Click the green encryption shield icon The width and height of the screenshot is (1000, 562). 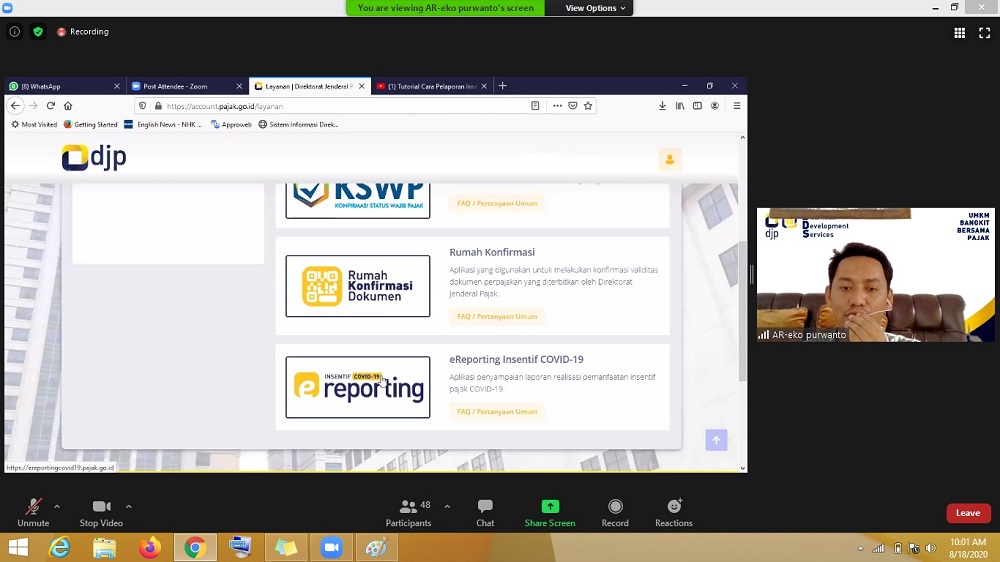[38, 31]
